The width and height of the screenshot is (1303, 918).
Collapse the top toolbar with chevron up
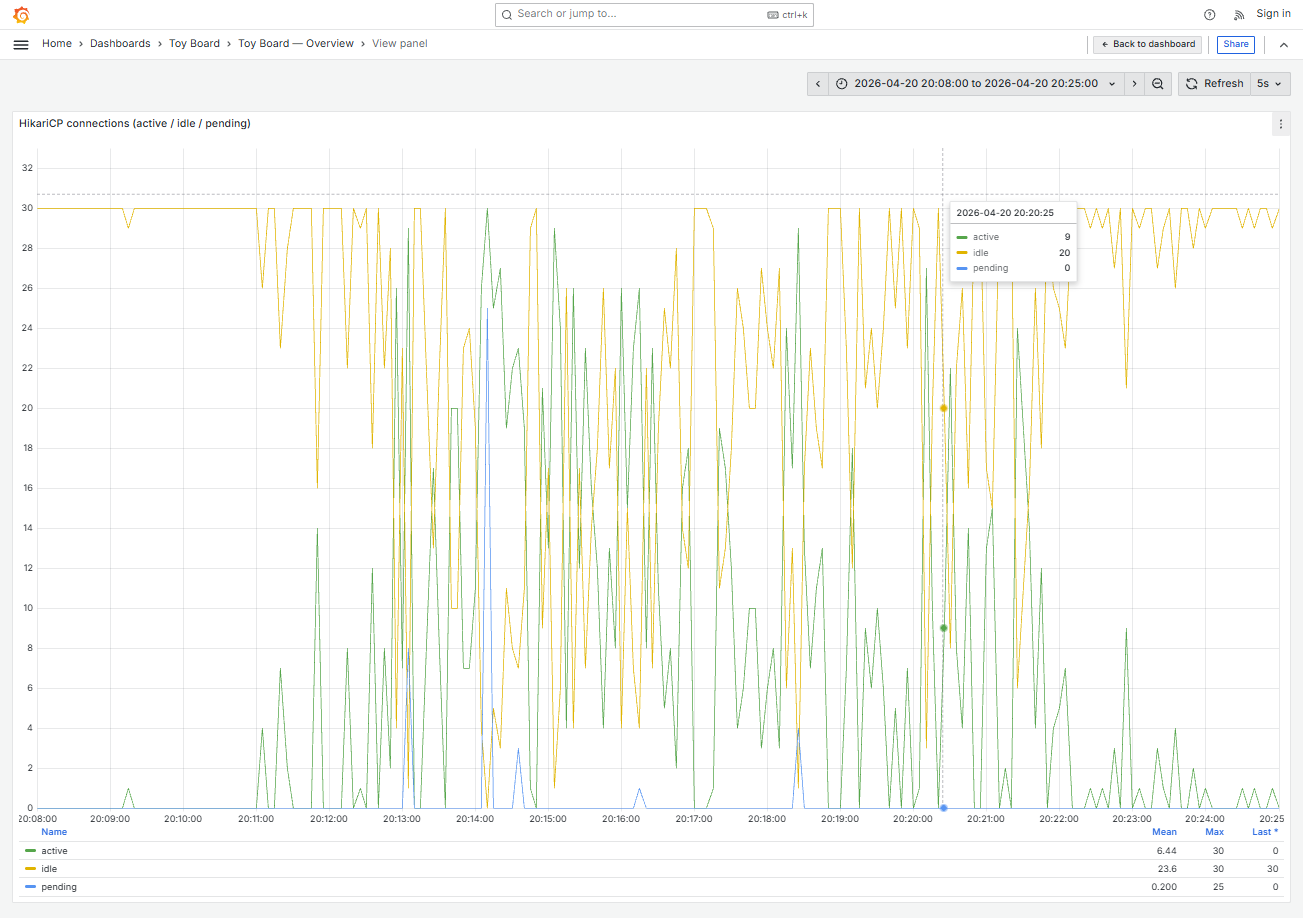[1284, 44]
